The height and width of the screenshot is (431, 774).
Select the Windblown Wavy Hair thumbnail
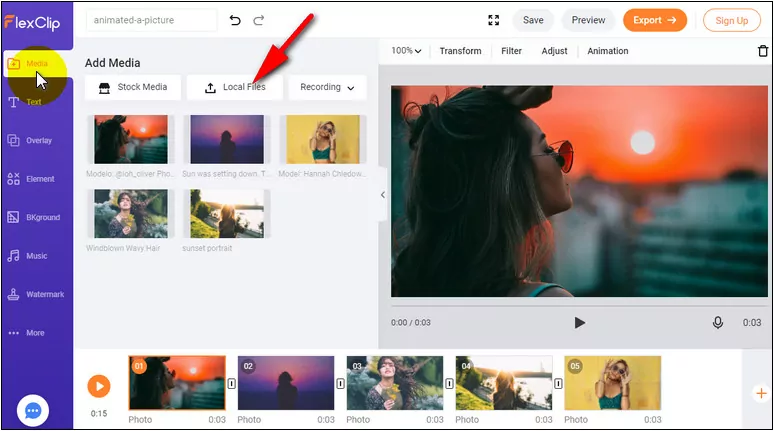tap(131, 213)
